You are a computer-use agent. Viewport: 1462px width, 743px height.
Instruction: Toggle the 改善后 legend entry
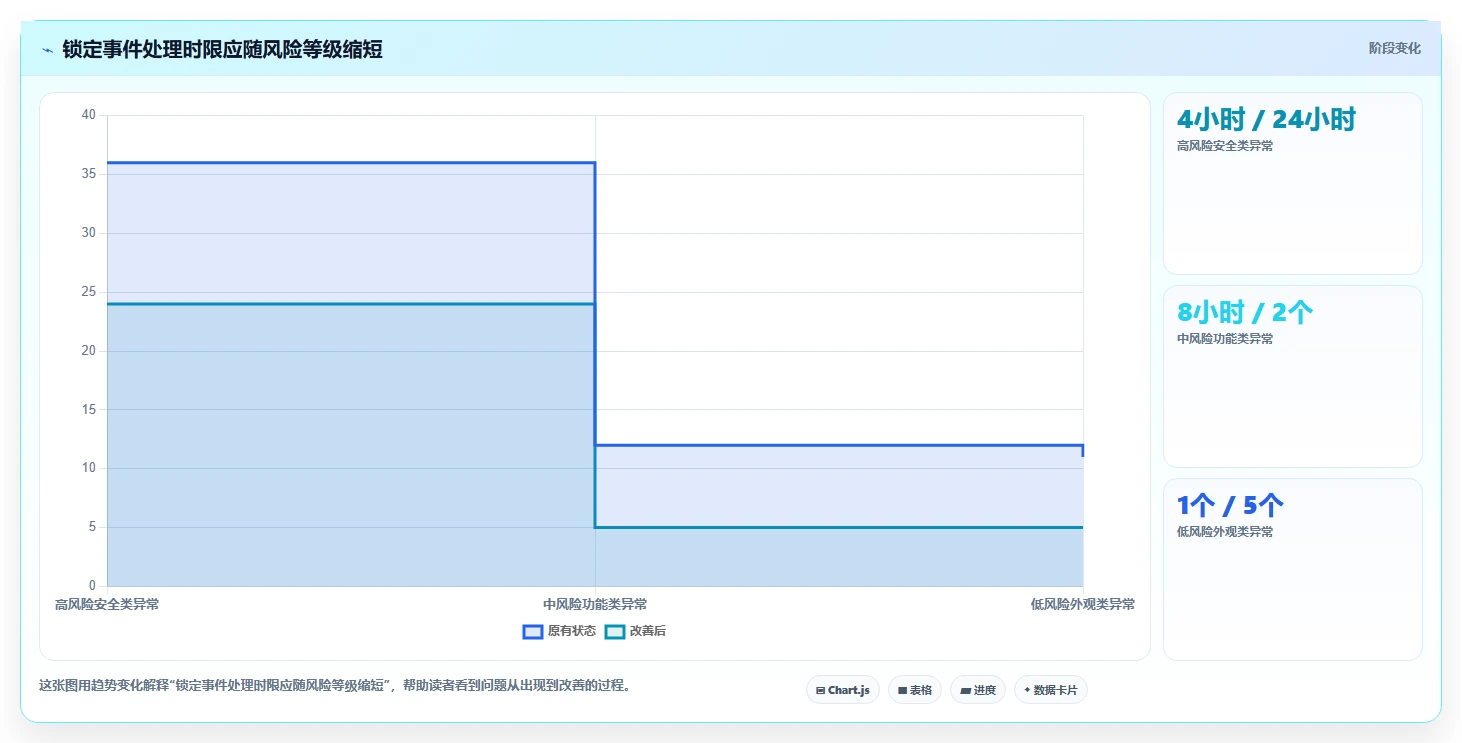point(636,631)
